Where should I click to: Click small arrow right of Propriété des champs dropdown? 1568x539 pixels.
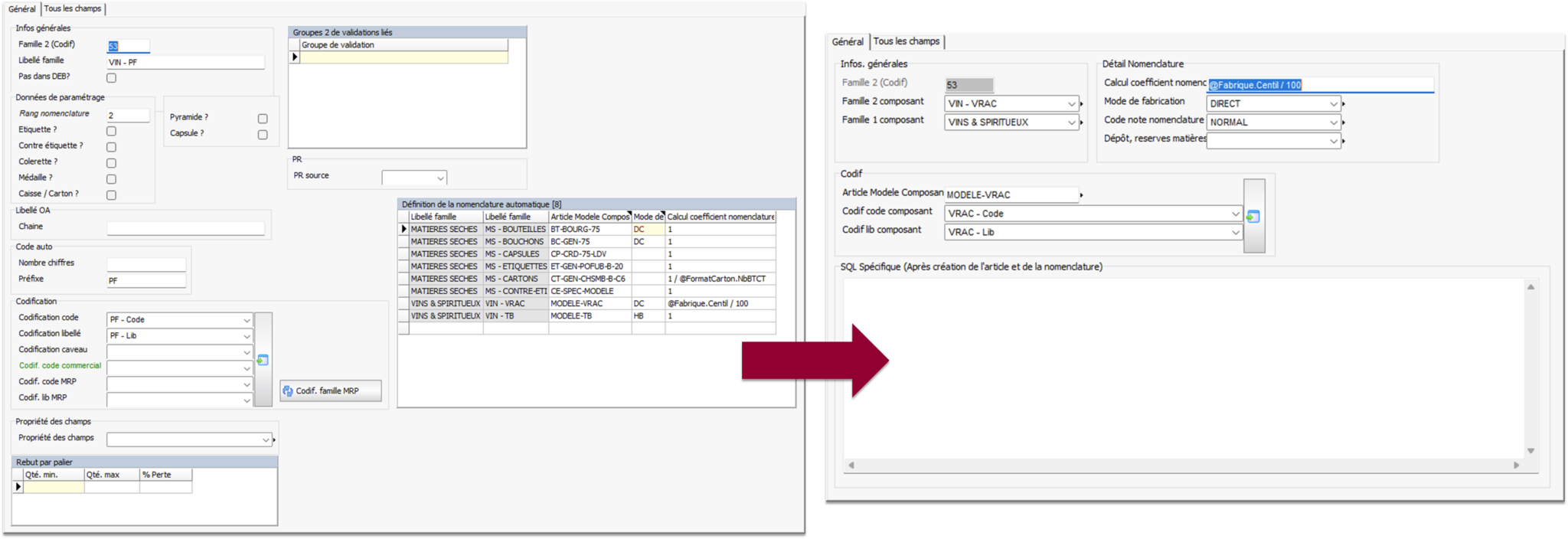pos(274,440)
